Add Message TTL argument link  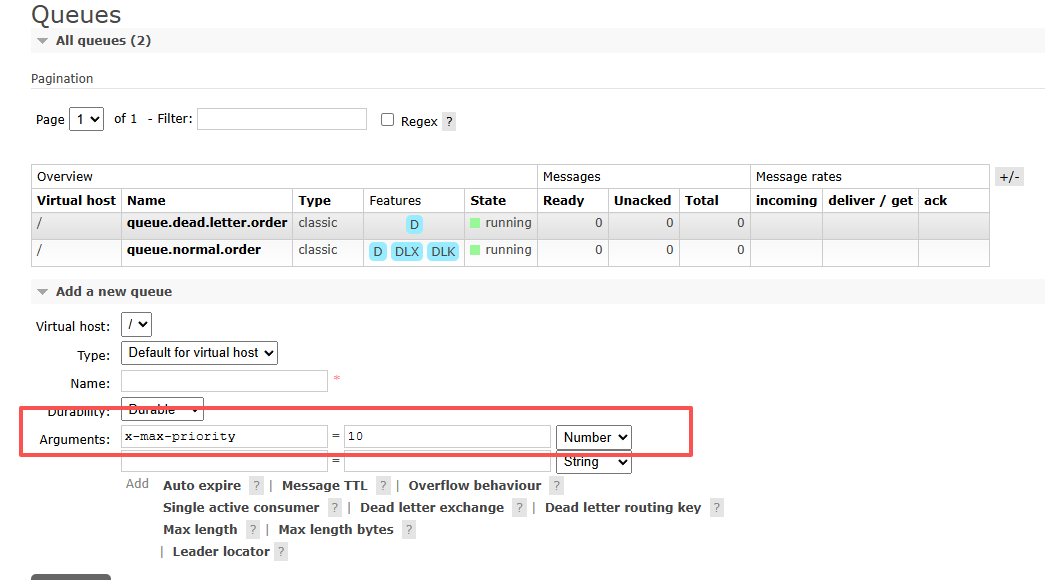tap(324, 486)
